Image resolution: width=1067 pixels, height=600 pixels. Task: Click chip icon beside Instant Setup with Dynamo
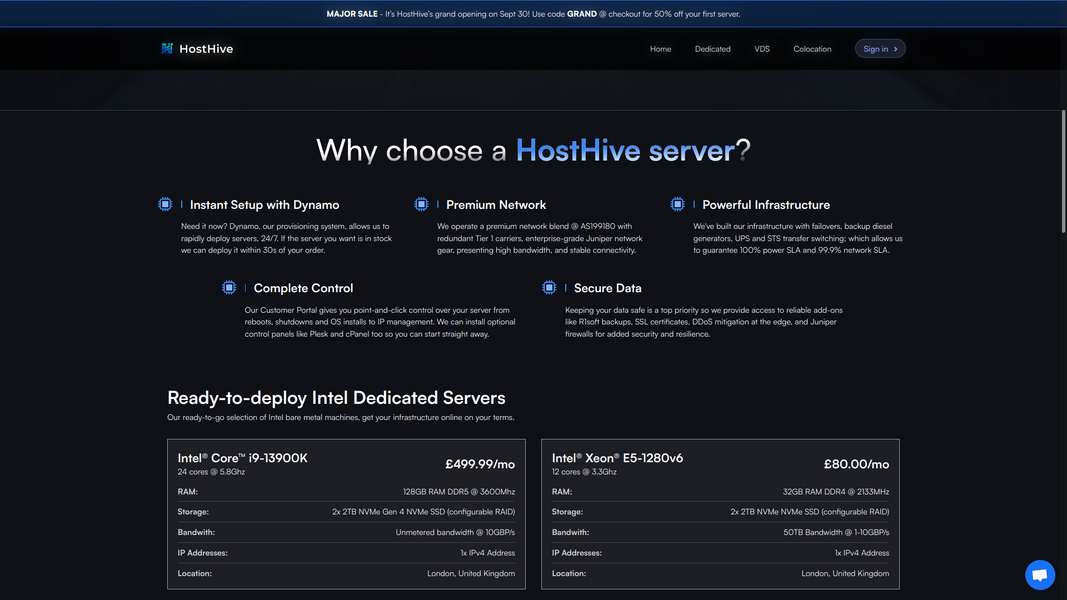(x=165, y=204)
